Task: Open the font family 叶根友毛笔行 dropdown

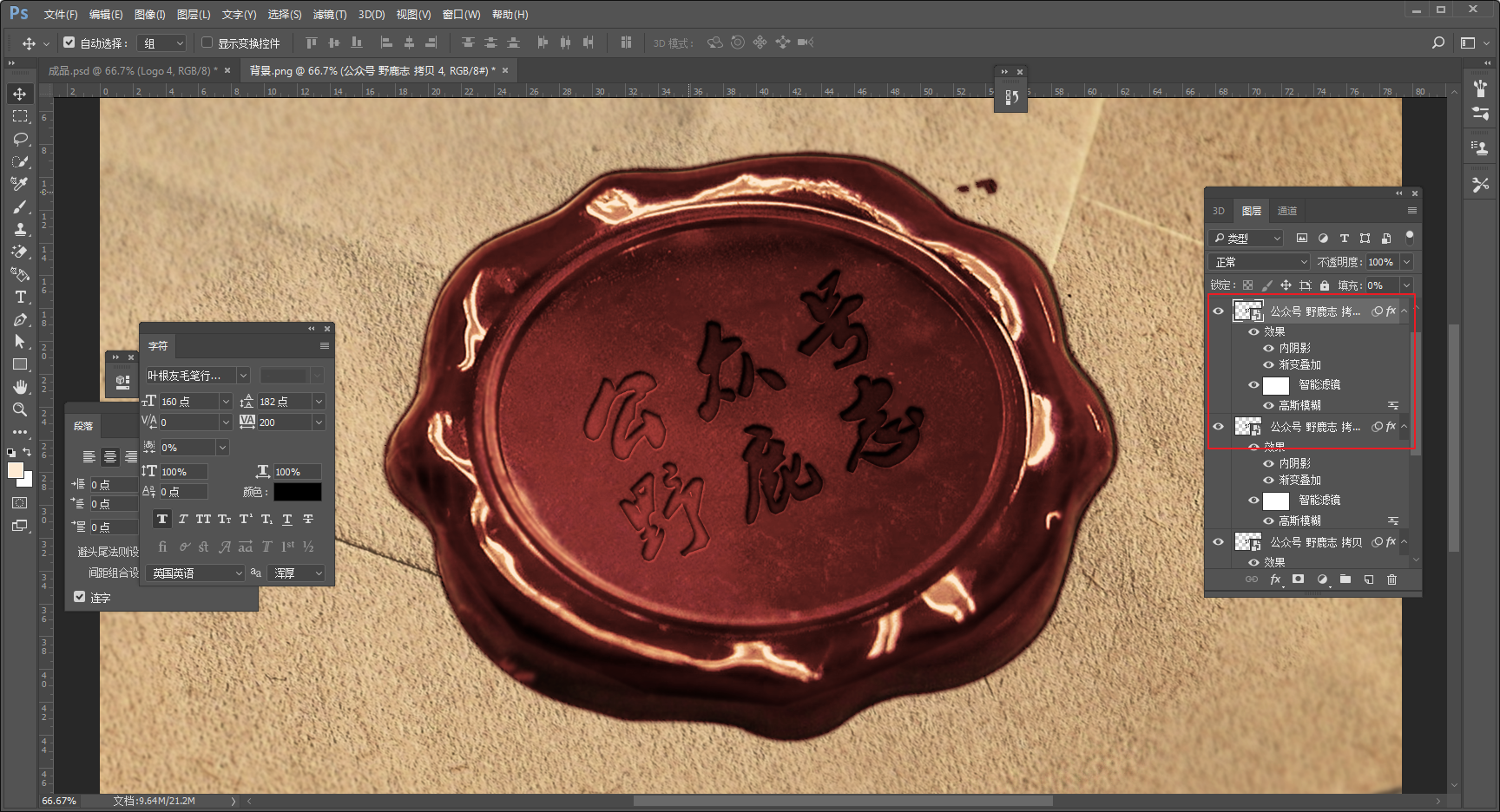Action: tap(244, 376)
